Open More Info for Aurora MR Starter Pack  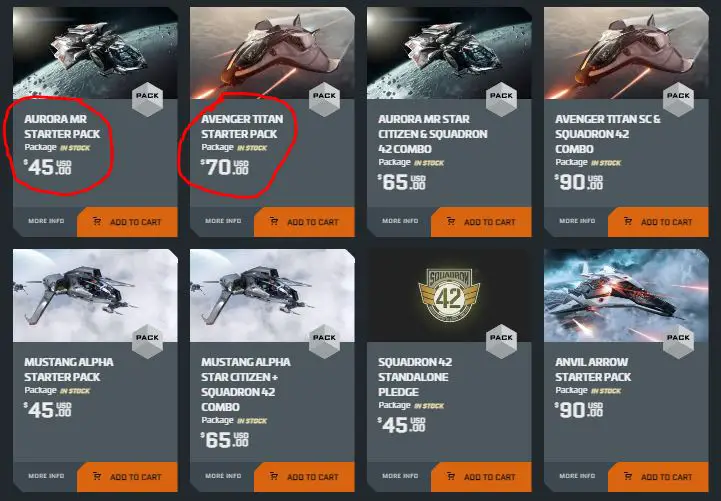[x=46, y=221]
